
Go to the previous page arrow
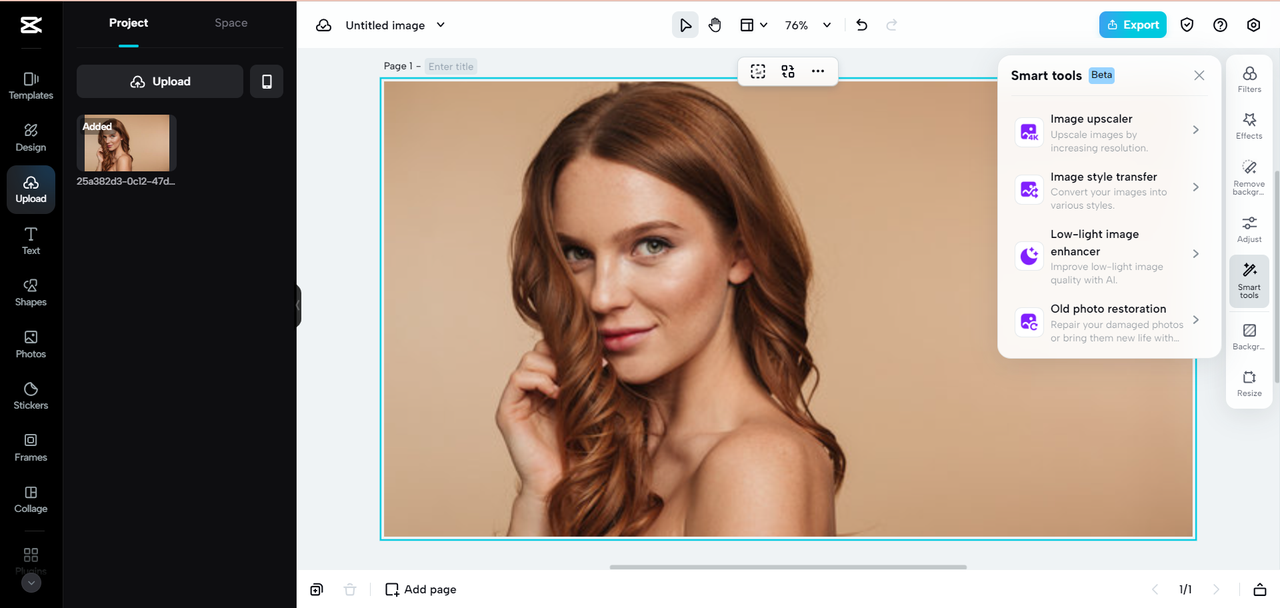1155,589
